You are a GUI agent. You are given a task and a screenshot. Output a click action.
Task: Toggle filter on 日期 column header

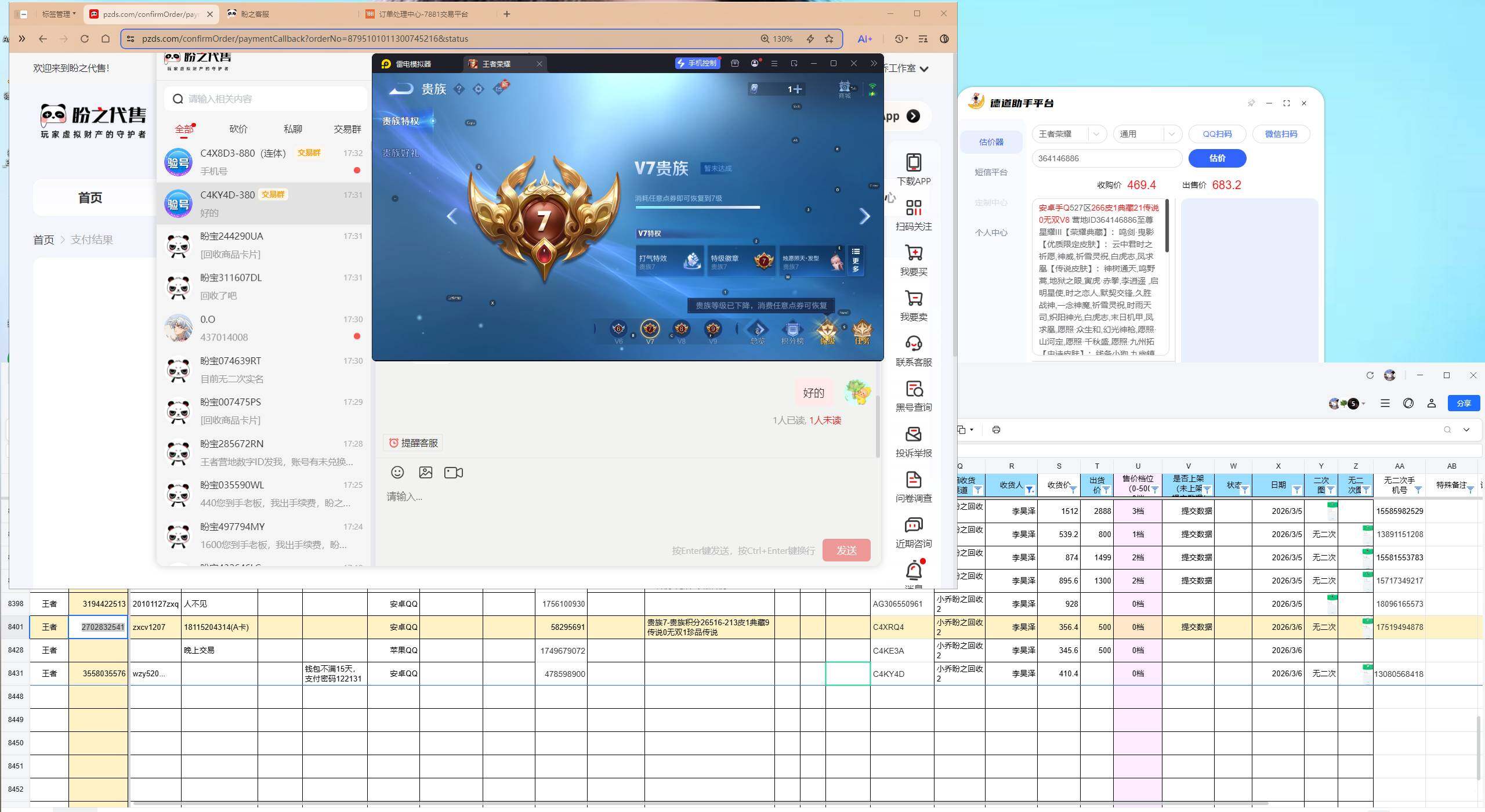(1296, 490)
